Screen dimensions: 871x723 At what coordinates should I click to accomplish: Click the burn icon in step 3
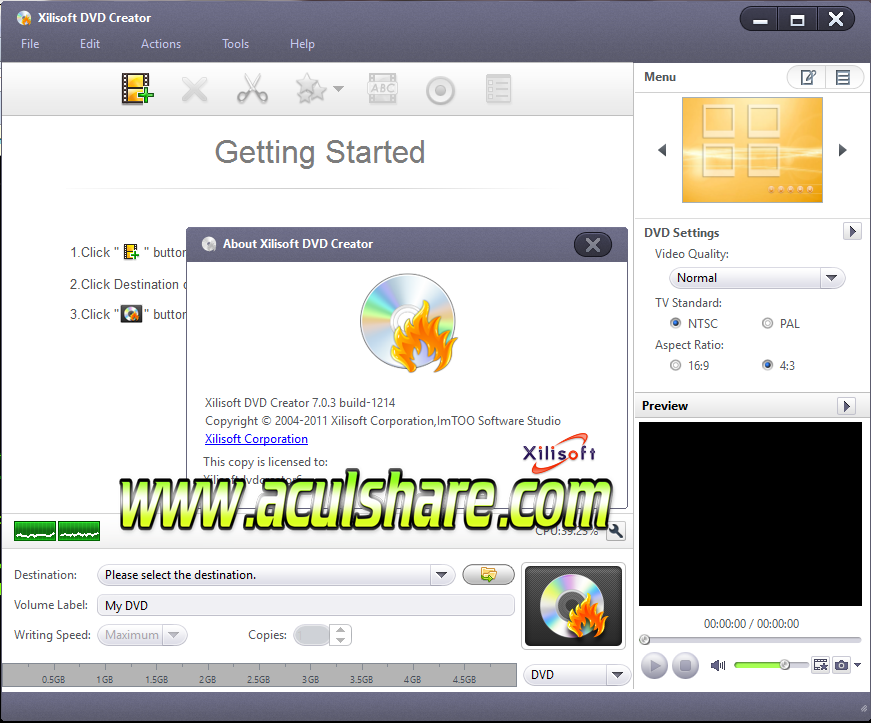point(132,314)
